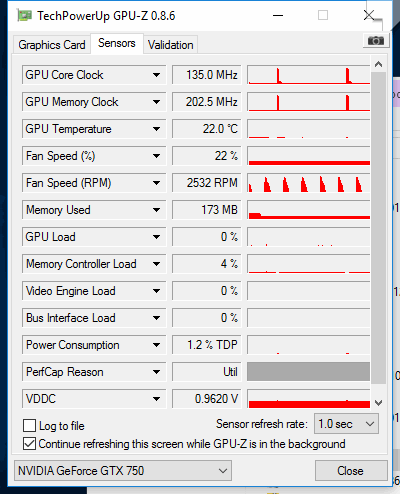Click the vertical scrollbar thumb
Screen dimensions: 400x494
(378, 228)
